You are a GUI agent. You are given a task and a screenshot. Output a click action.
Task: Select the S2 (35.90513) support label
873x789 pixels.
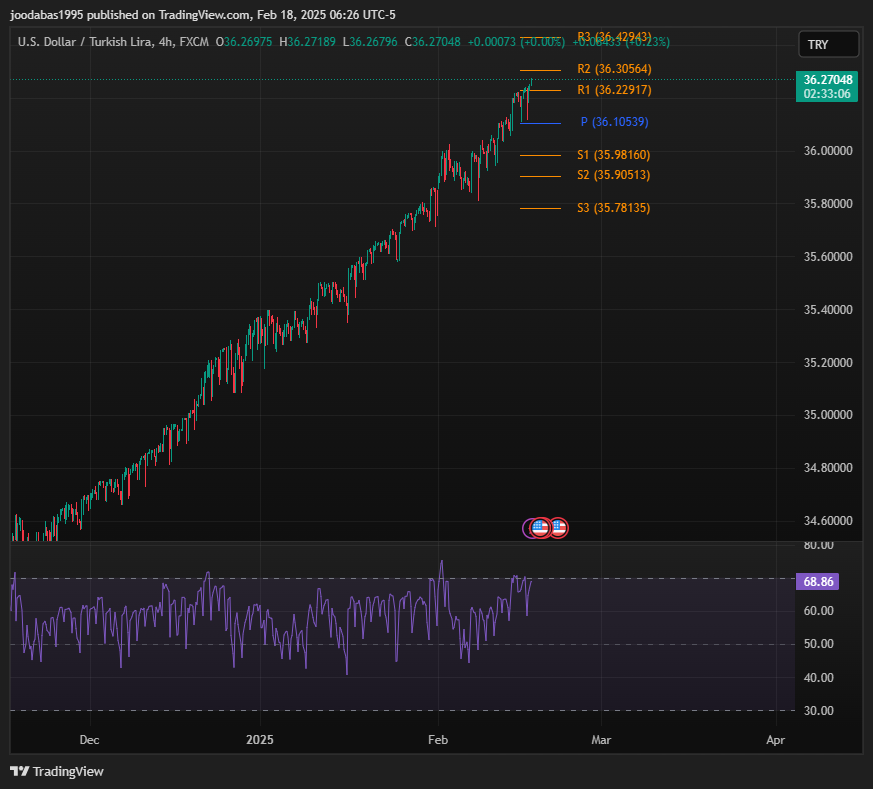click(x=613, y=175)
